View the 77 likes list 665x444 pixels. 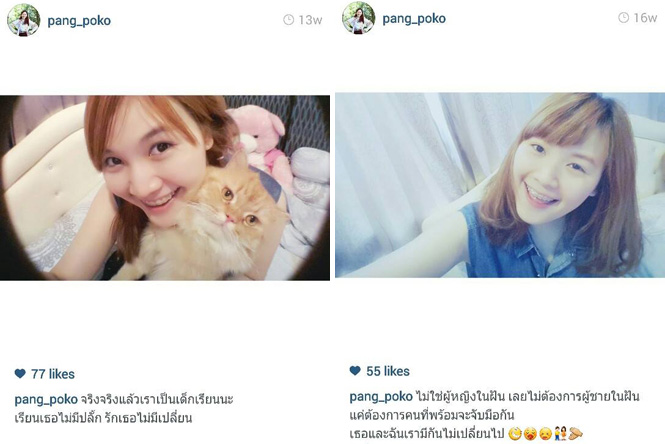[53, 374]
